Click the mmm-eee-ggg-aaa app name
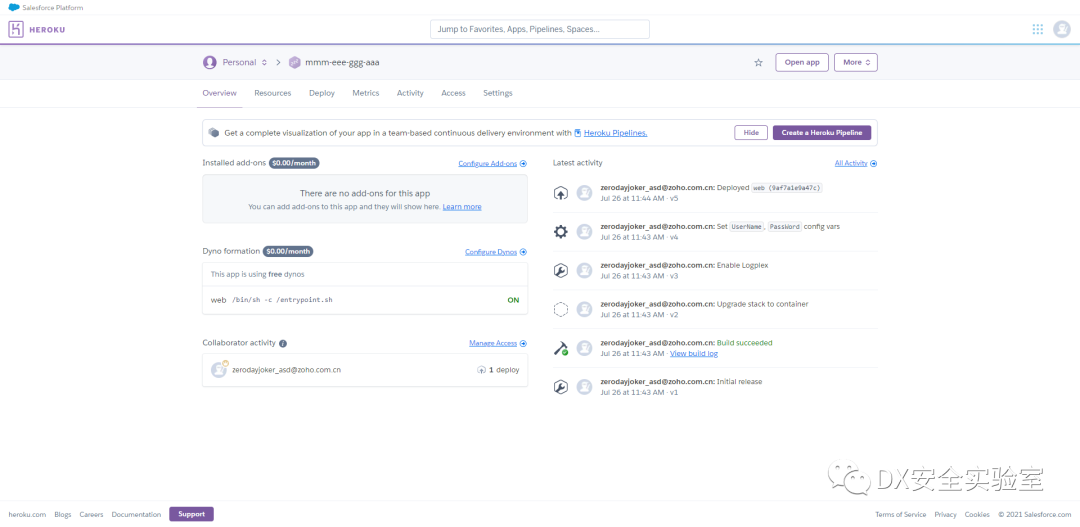Image resolution: width=1080 pixels, height=527 pixels. pos(342,62)
